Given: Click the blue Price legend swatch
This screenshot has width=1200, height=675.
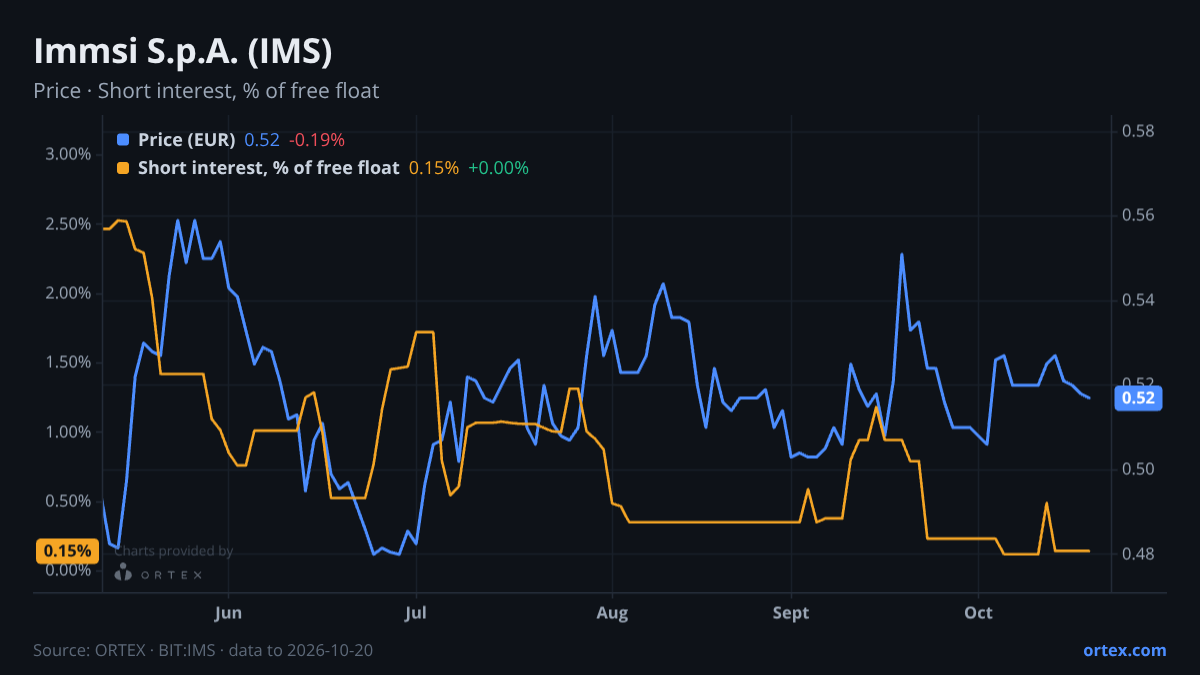Looking at the screenshot, I should coord(123,140).
